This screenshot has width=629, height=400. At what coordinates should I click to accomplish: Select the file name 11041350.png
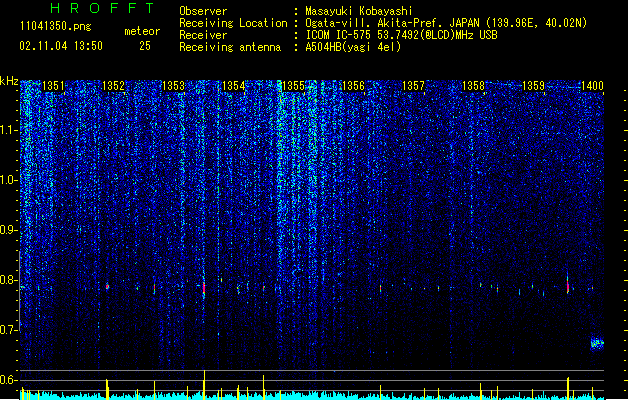point(56,27)
